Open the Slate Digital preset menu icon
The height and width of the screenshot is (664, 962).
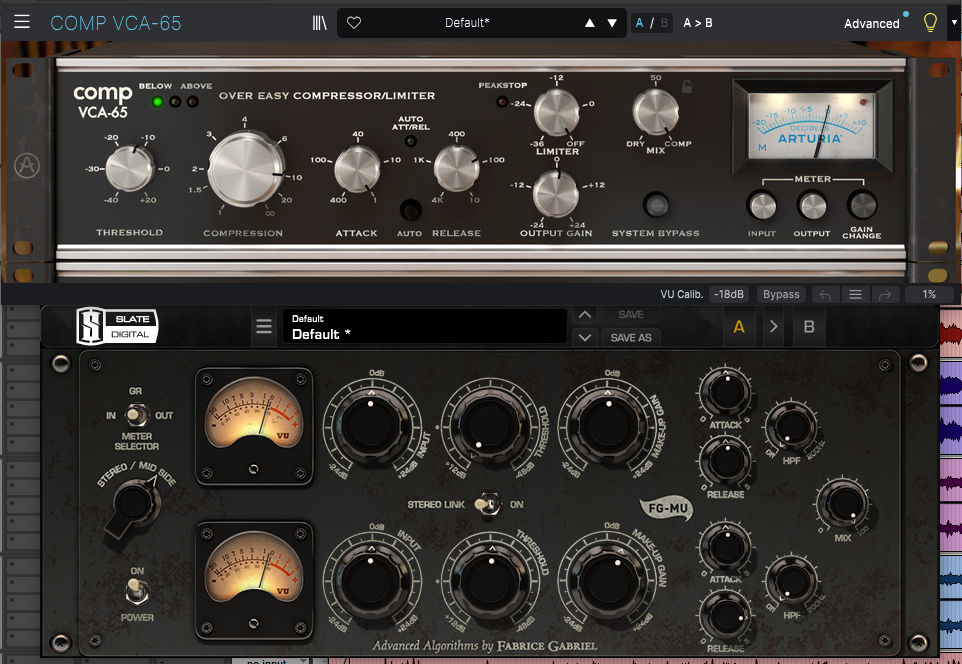[x=264, y=326]
